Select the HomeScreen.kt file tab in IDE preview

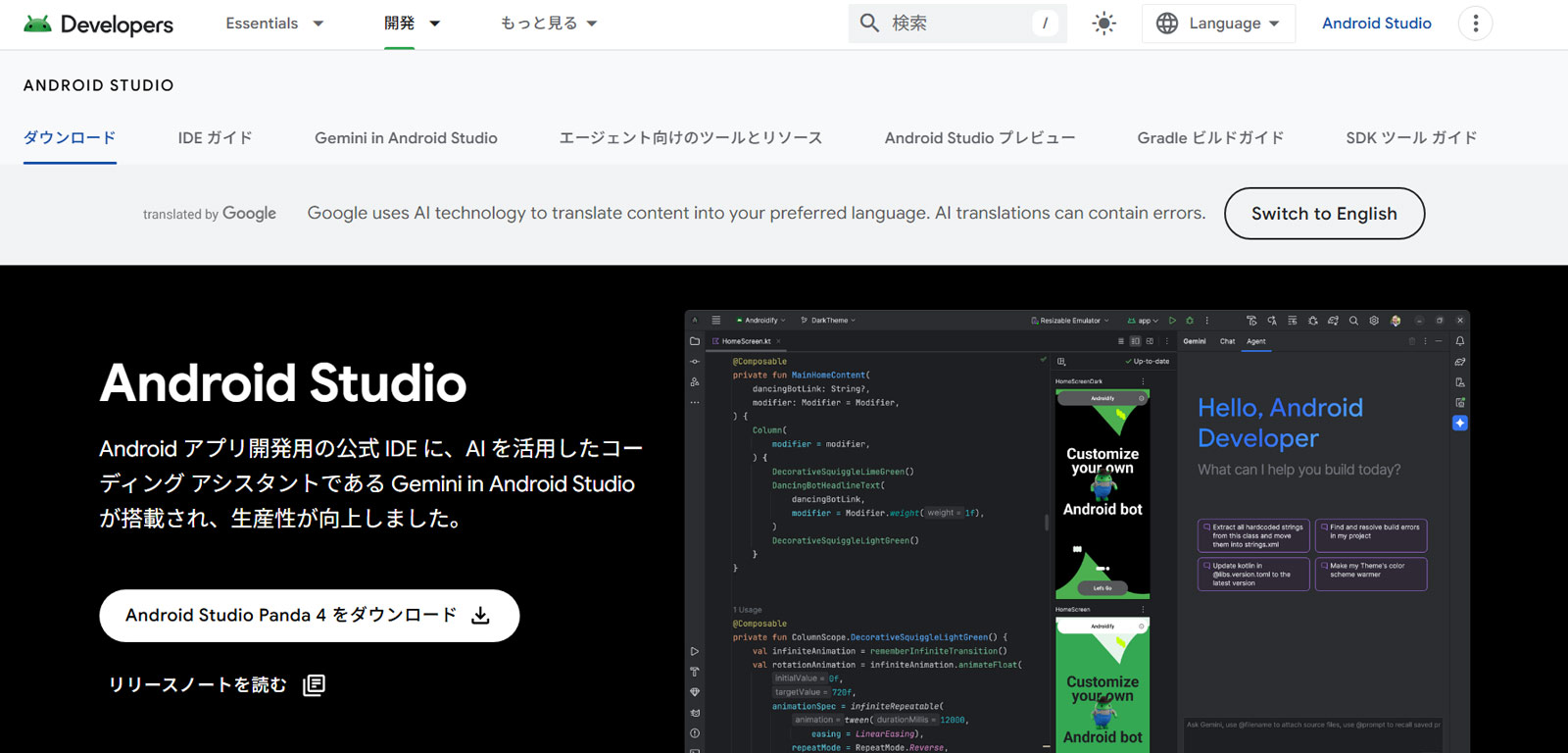(747, 341)
